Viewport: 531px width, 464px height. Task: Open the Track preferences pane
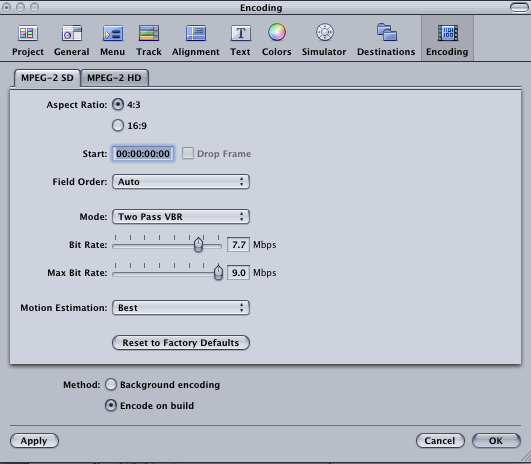149,40
